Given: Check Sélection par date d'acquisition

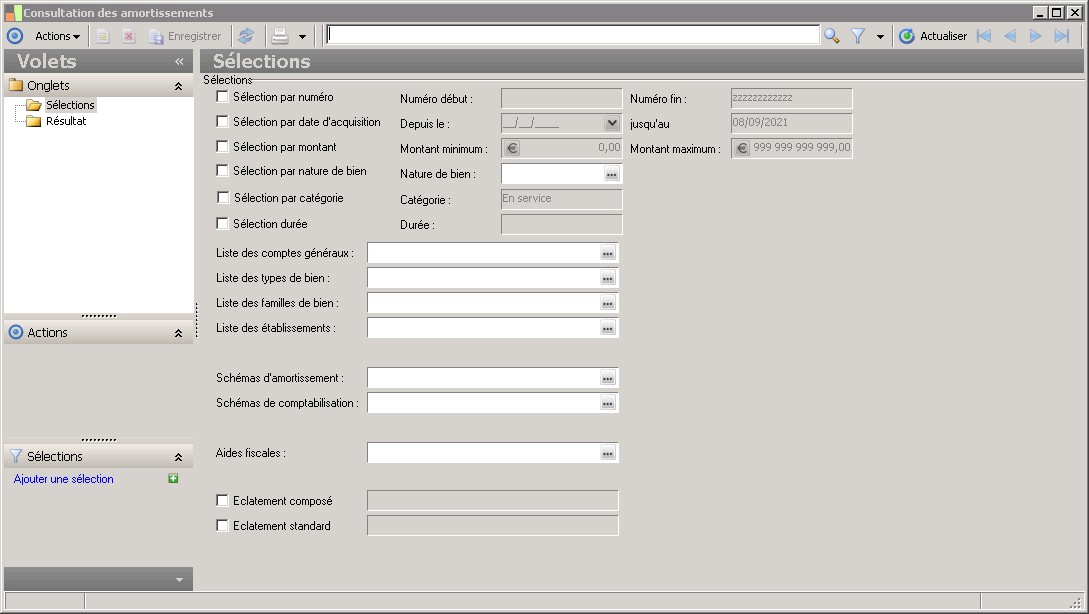Looking at the screenshot, I should [x=222, y=122].
